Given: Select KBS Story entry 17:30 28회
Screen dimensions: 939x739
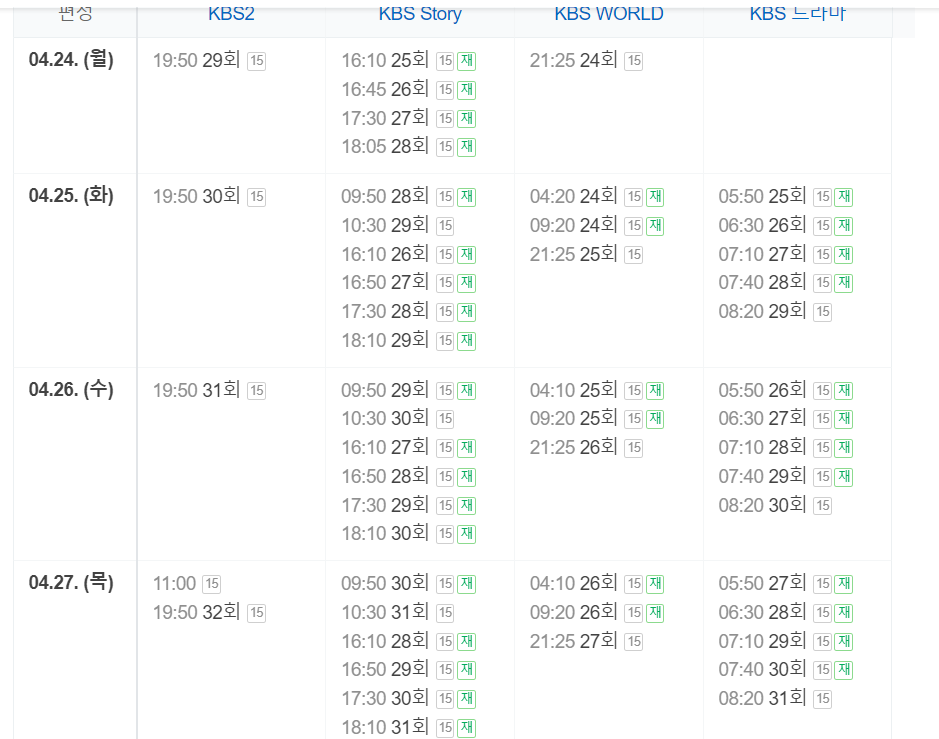Looking at the screenshot, I should (385, 311).
